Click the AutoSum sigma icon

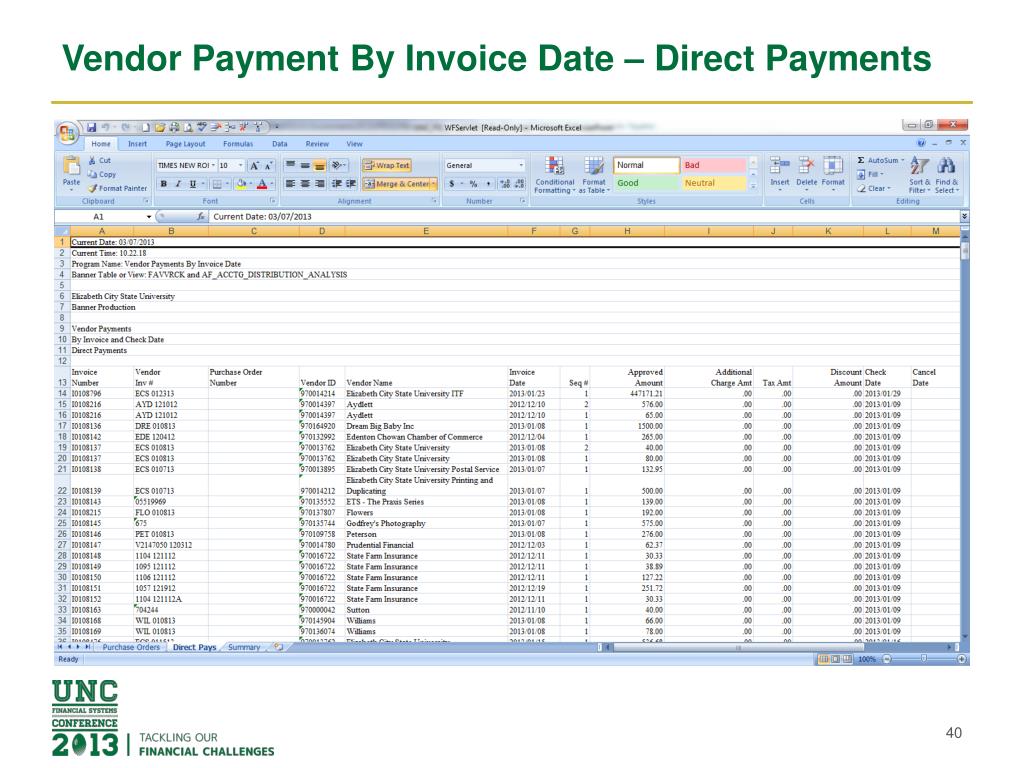[x=861, y=161]
